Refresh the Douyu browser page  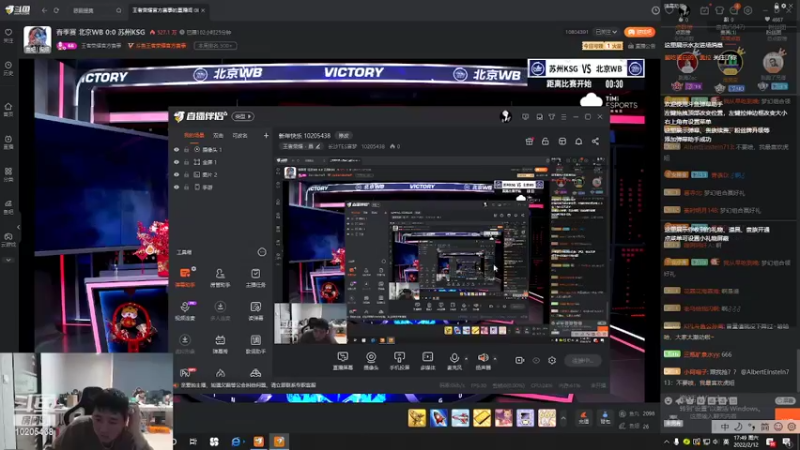56,10
